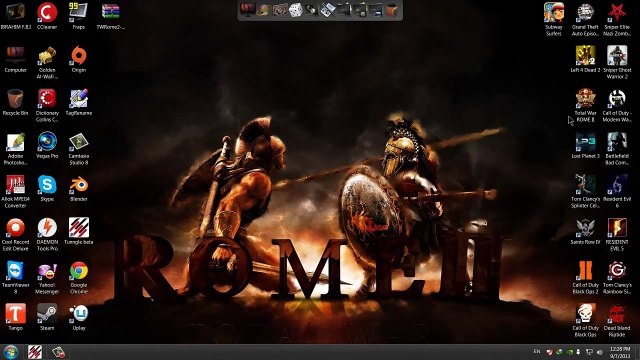Open Battlefield Bad Company shortcut
Image resolution: width=640 pixels, height=360 pixels.
617,148
